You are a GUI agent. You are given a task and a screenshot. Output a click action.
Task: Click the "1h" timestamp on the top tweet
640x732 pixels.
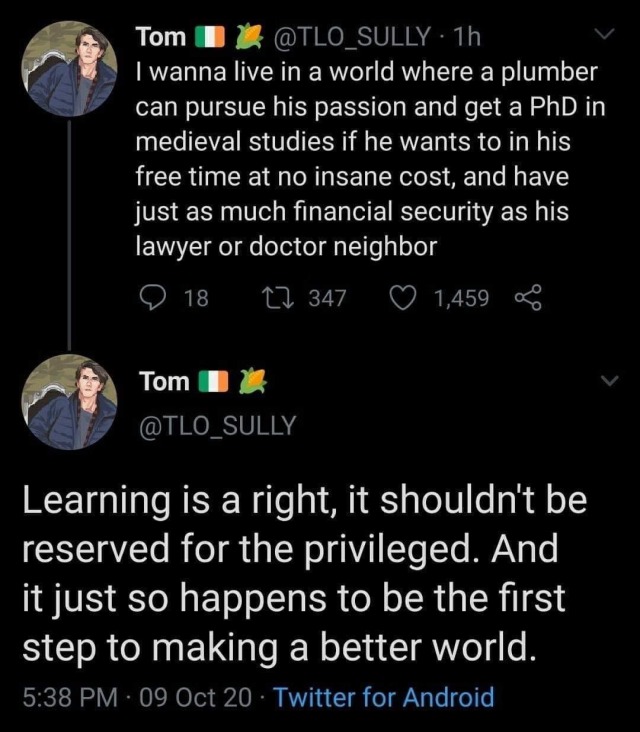click(x=466, y=37)
